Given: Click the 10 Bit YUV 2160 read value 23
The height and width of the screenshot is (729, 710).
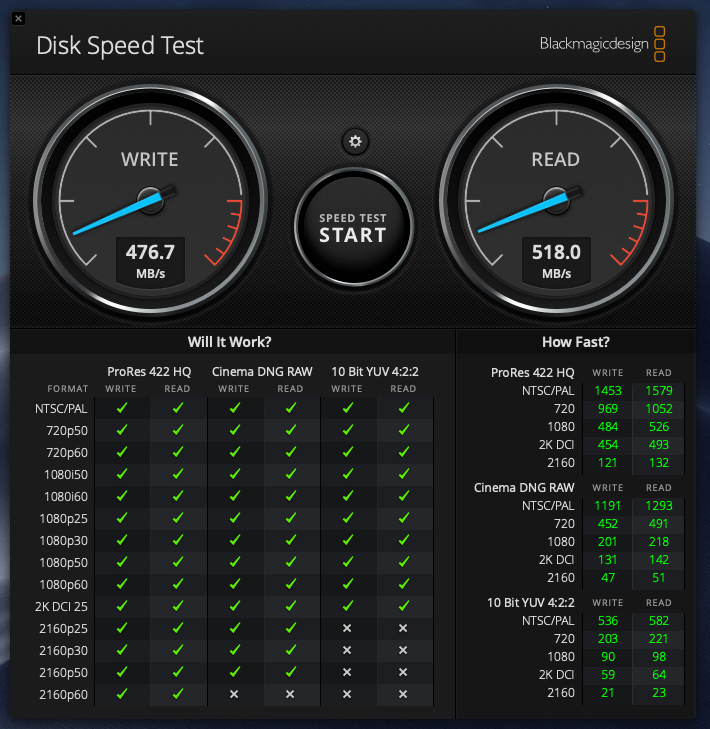Looking at the screenshot, I should point(659,693).
